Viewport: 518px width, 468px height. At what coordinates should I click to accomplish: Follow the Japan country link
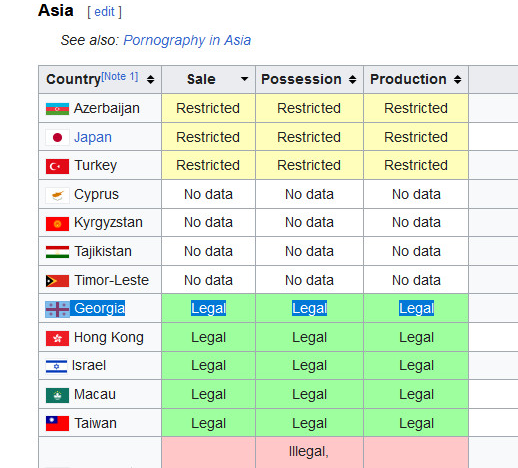tap(93, 137)
